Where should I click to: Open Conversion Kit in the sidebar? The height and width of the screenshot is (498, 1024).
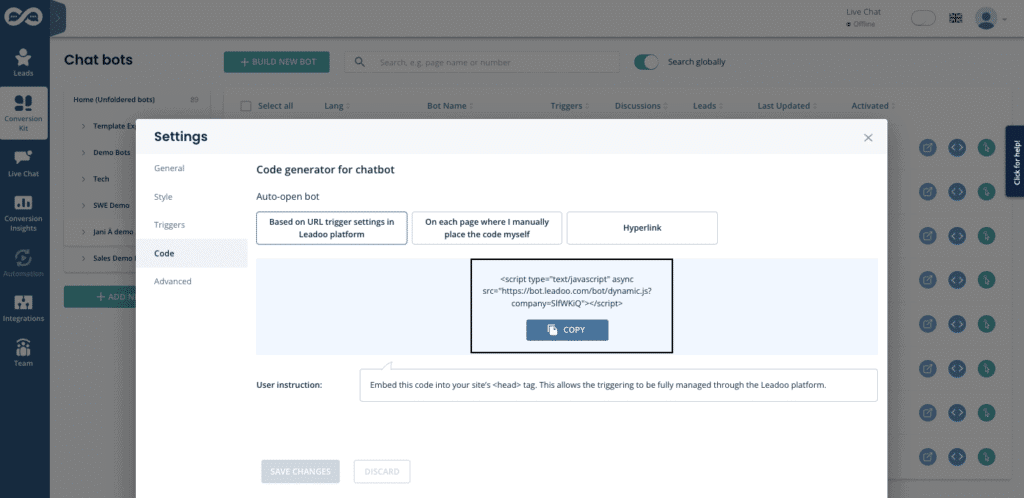pyautogui.click(x=24, y=113)
